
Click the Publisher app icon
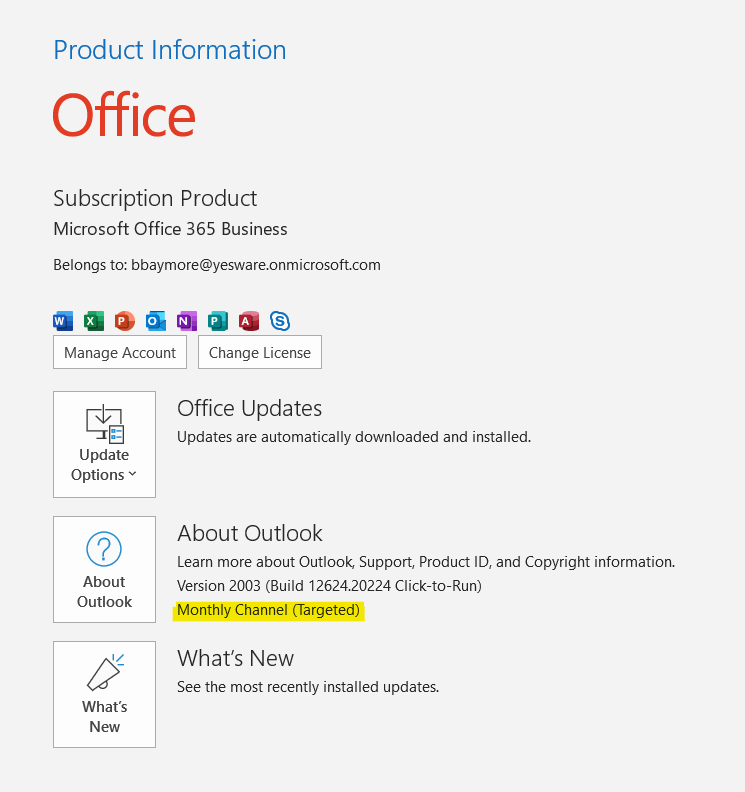[x=218, y=321]
